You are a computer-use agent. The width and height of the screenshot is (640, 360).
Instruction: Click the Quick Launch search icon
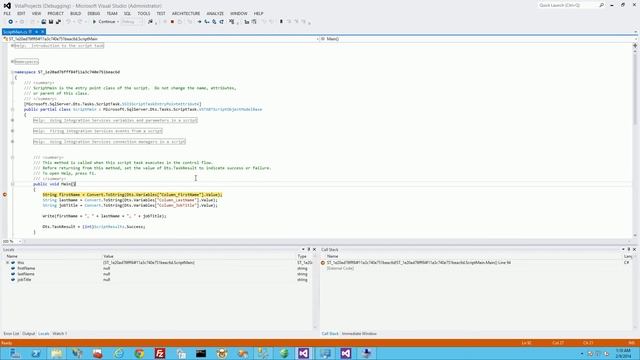(x=601, y=5)
